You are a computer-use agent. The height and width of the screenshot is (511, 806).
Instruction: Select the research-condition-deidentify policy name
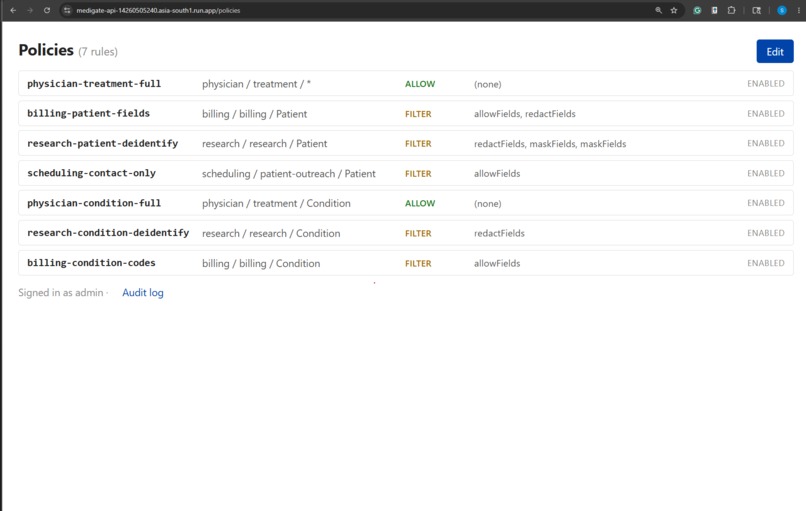tap(108, 233)
